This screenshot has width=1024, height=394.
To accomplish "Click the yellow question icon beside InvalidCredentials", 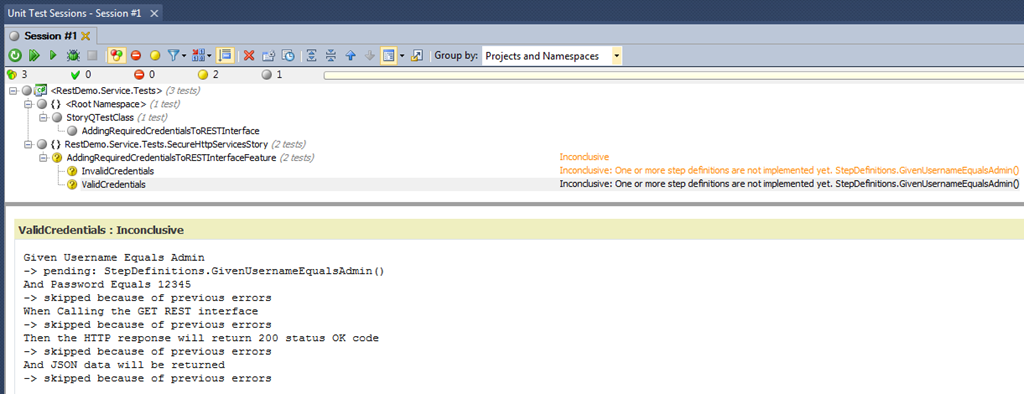I will point(72,171).
